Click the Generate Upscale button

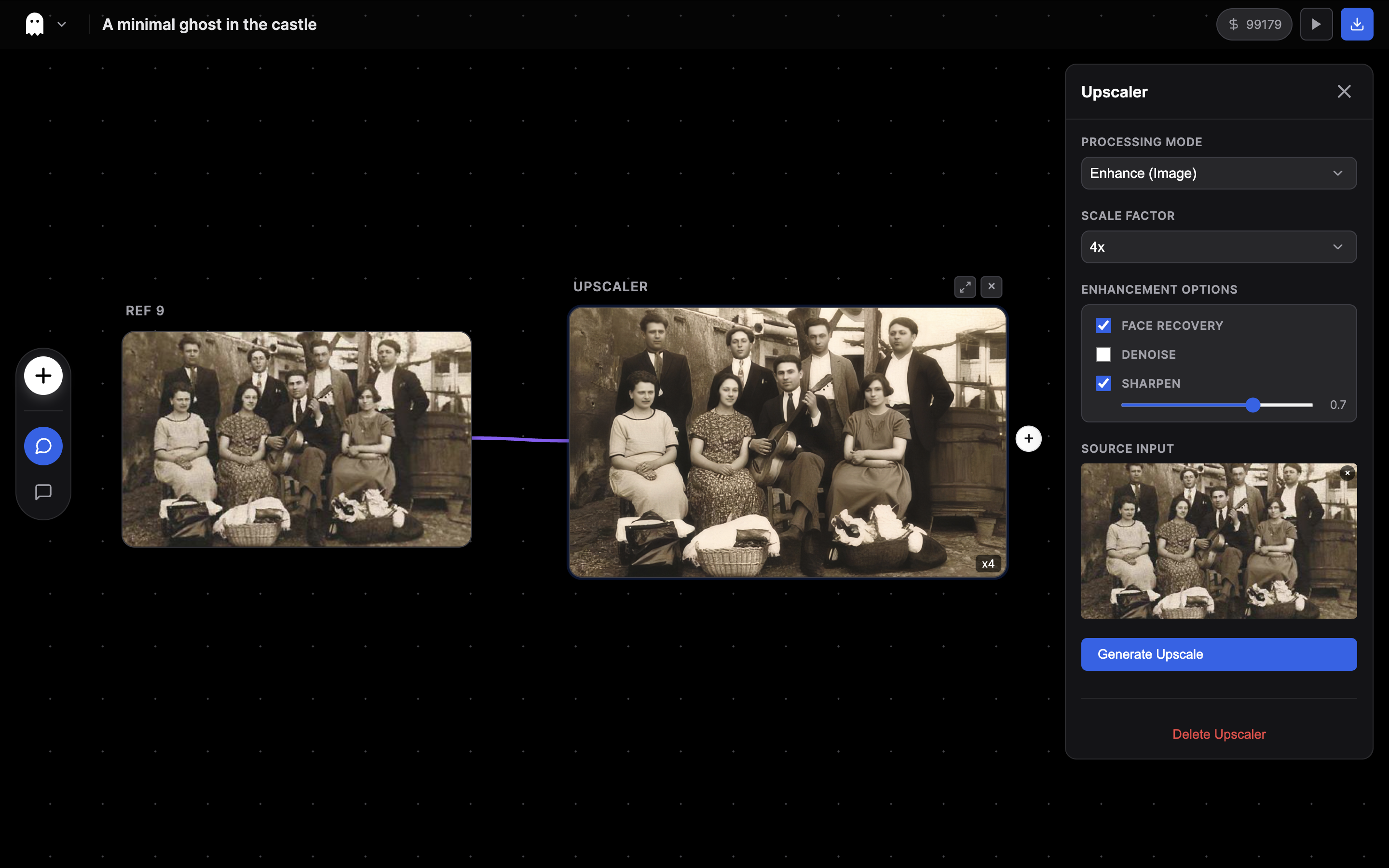(x=1219, y=654)
